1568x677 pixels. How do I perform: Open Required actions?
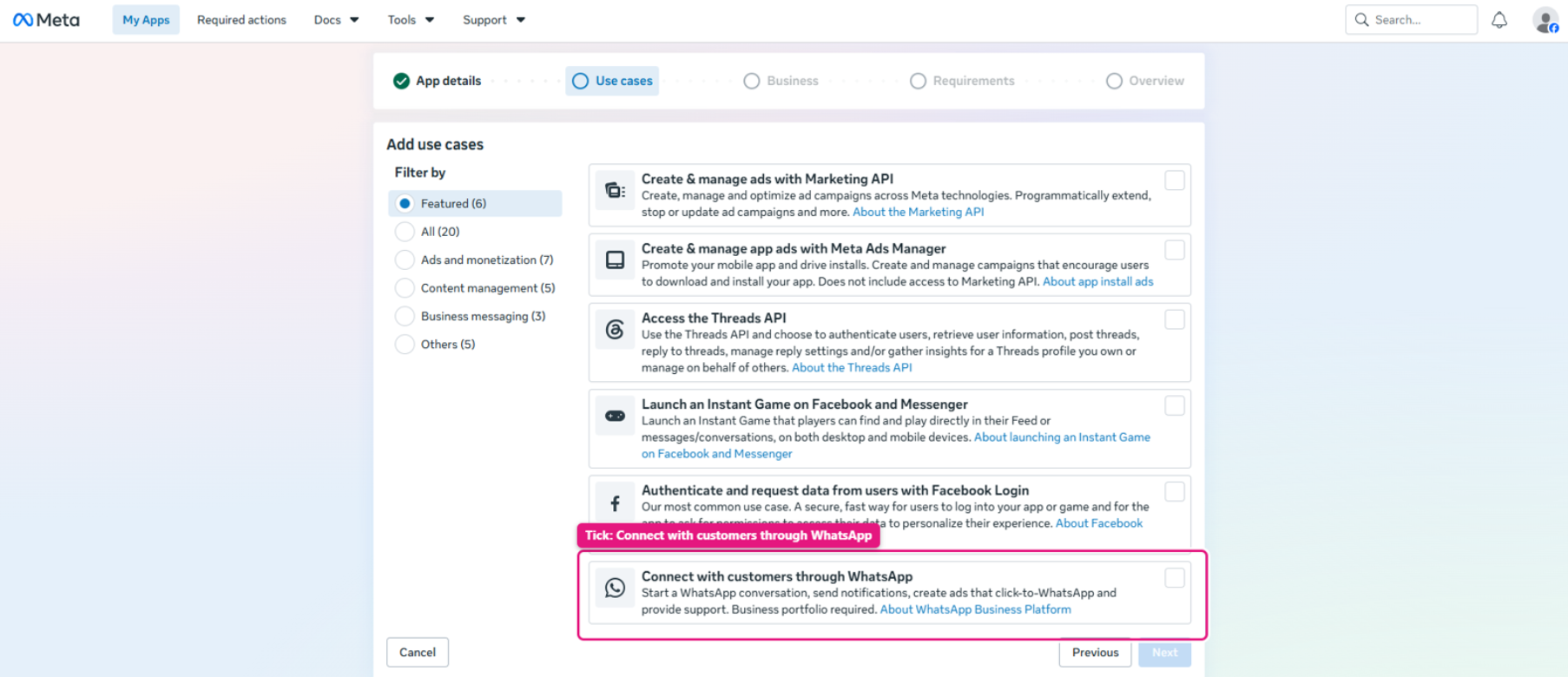[241, 20]
